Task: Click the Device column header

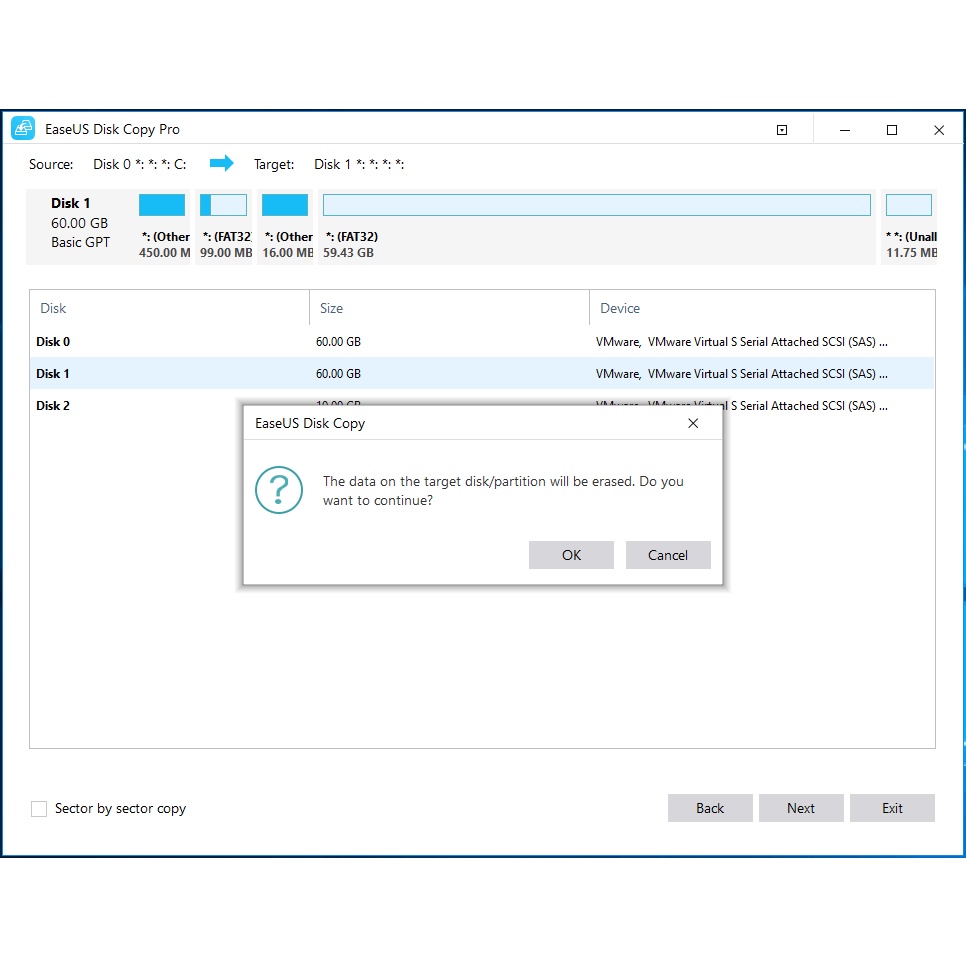Action: pyautogui.click(x=619, y=308)
